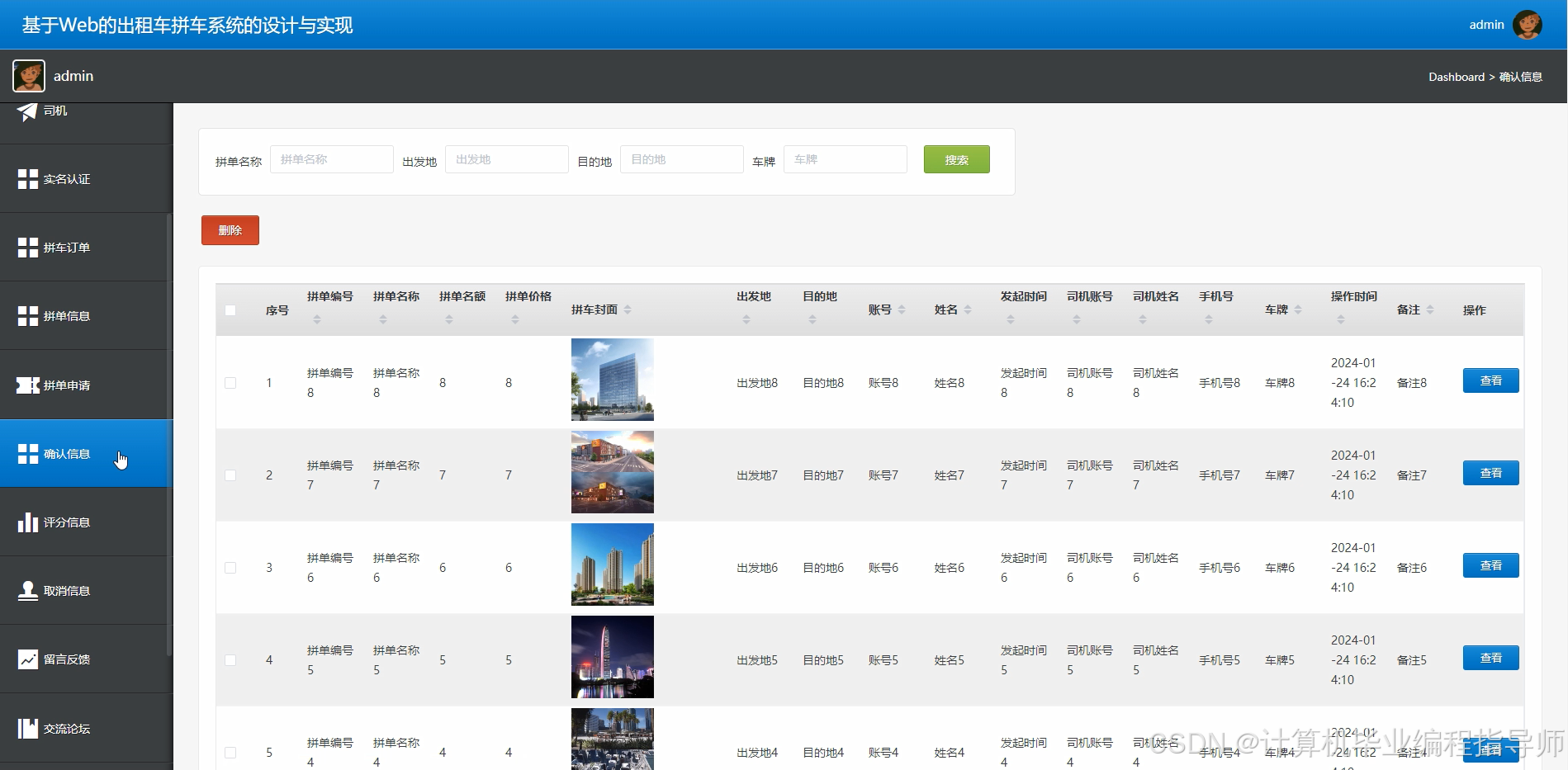Sort by 拼单编号 column arrows
The width and height of the screenshot is (1568, 770).
click(x=317, y=319)
